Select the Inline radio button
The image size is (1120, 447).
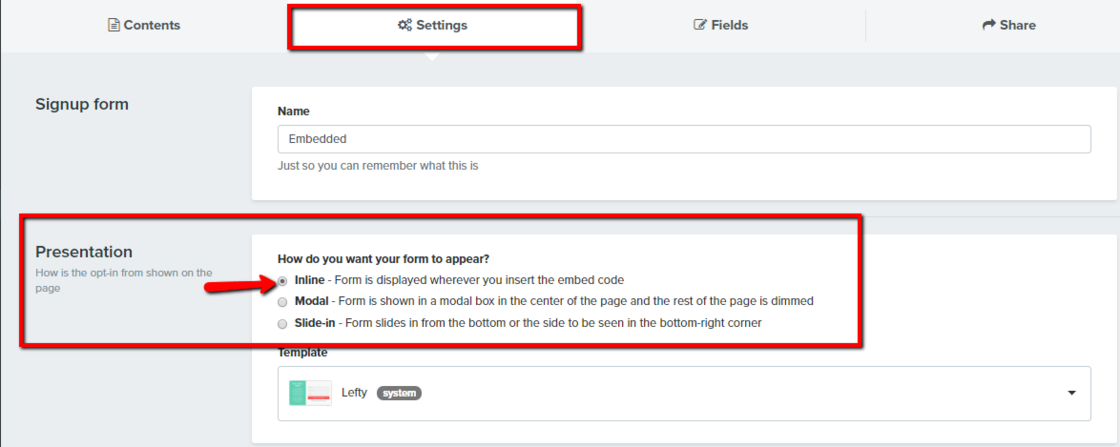coord(284,281)
